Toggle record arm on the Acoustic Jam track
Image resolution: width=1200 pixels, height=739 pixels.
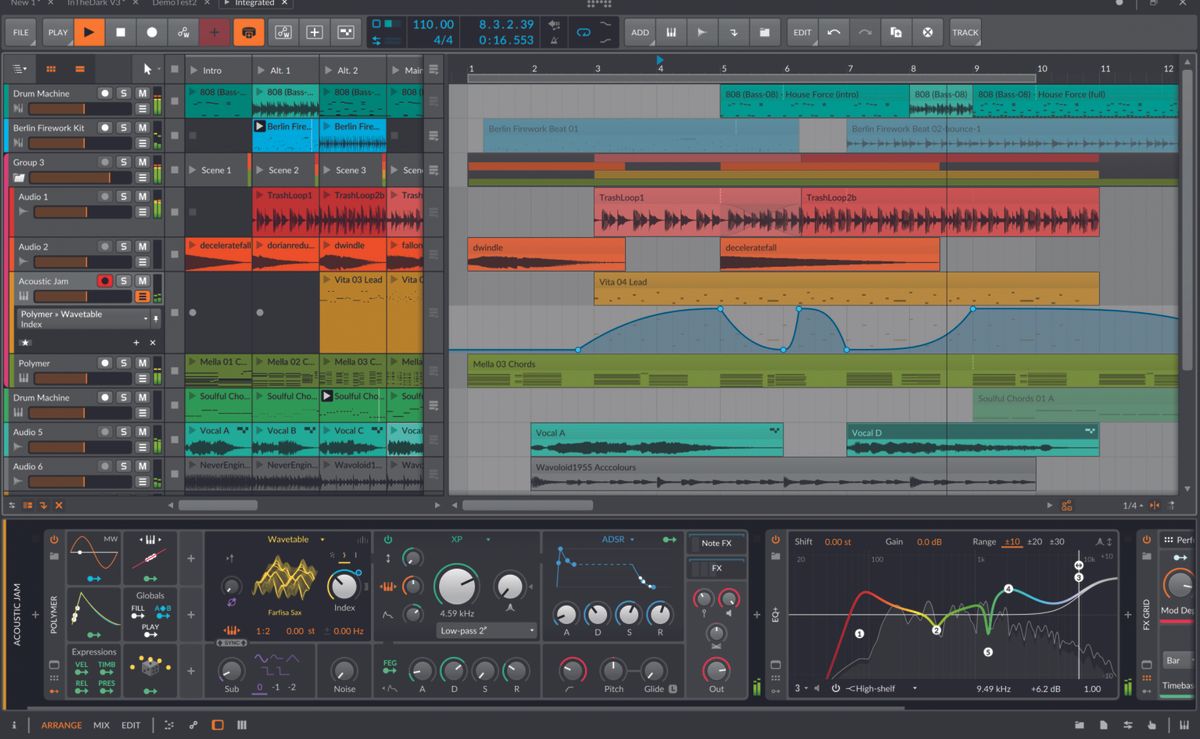pos(107,281)
